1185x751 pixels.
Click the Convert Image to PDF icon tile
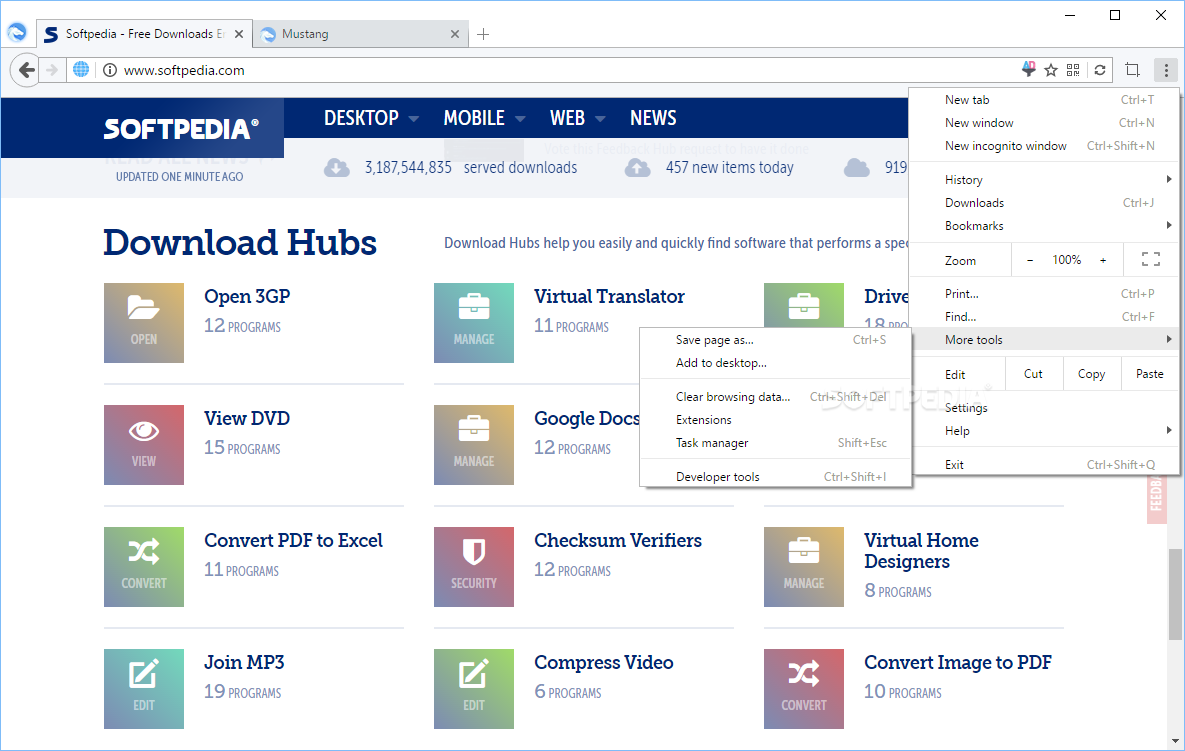click(x=803, y=688)
